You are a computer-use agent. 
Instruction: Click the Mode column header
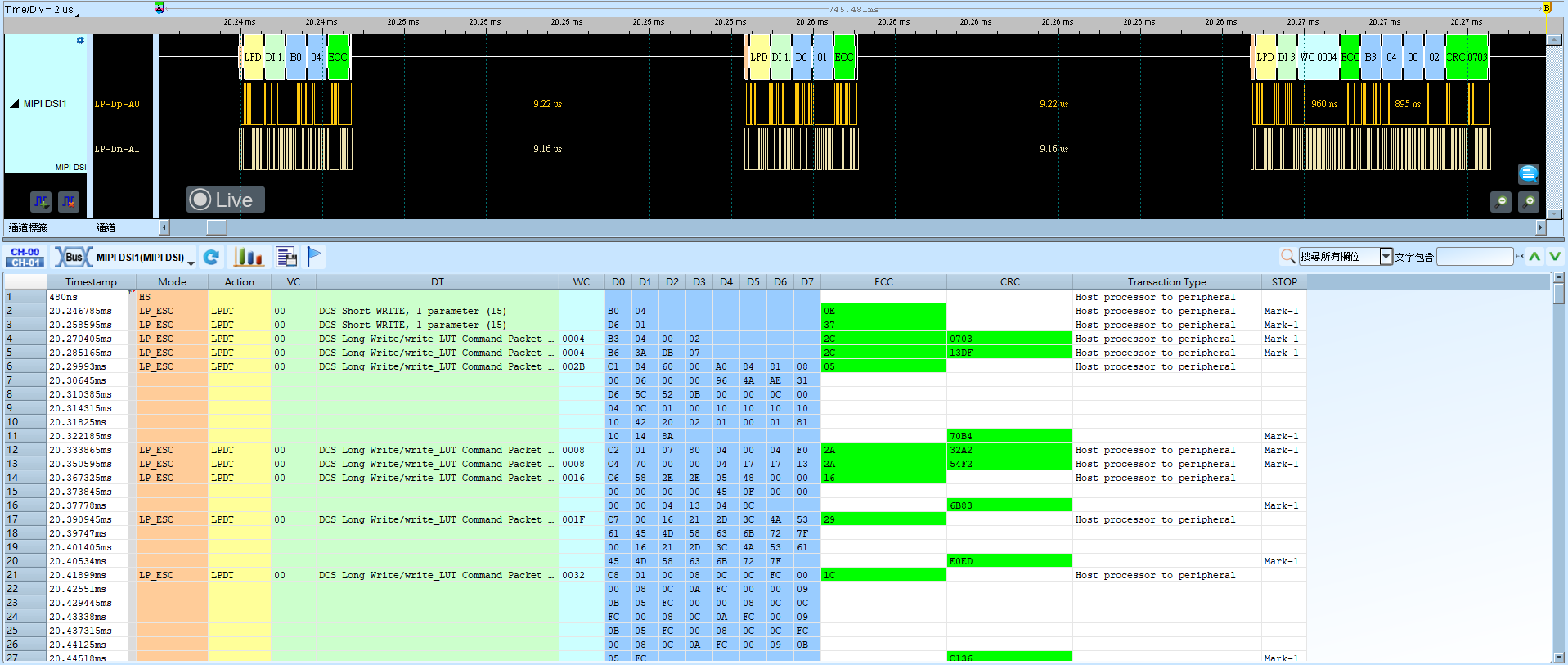coord(172,281)
